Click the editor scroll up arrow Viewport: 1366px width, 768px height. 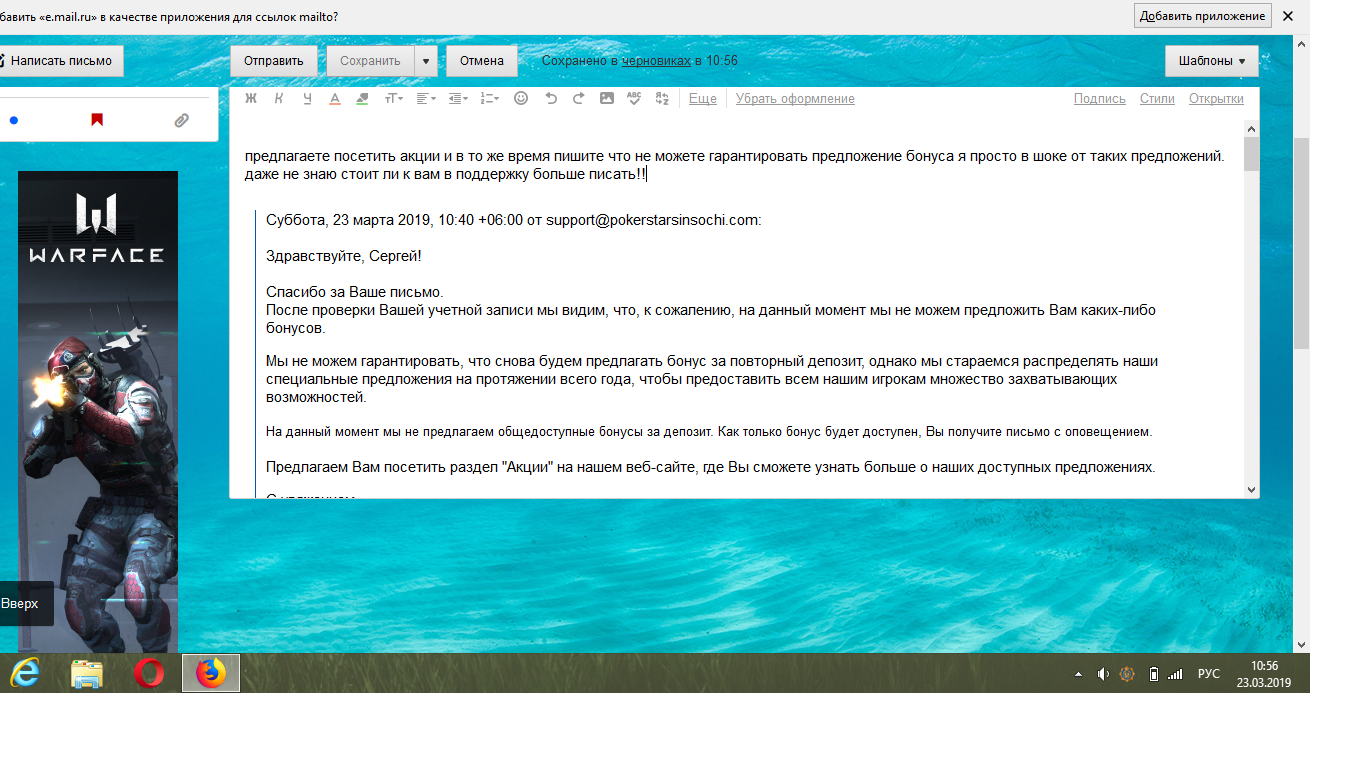1251,128
